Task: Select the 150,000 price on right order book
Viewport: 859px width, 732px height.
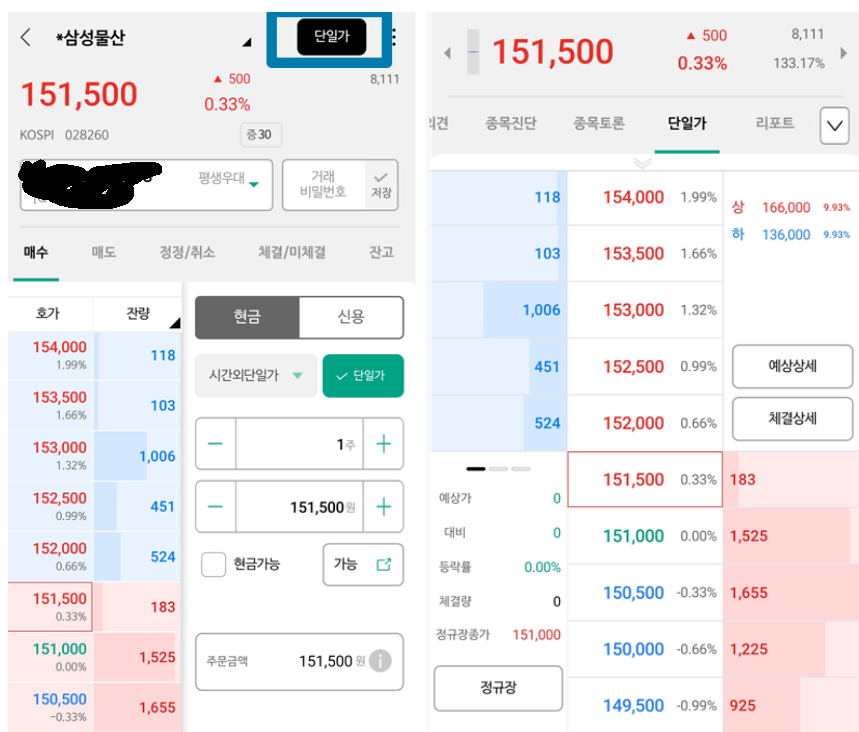Action: coord(645,649)
